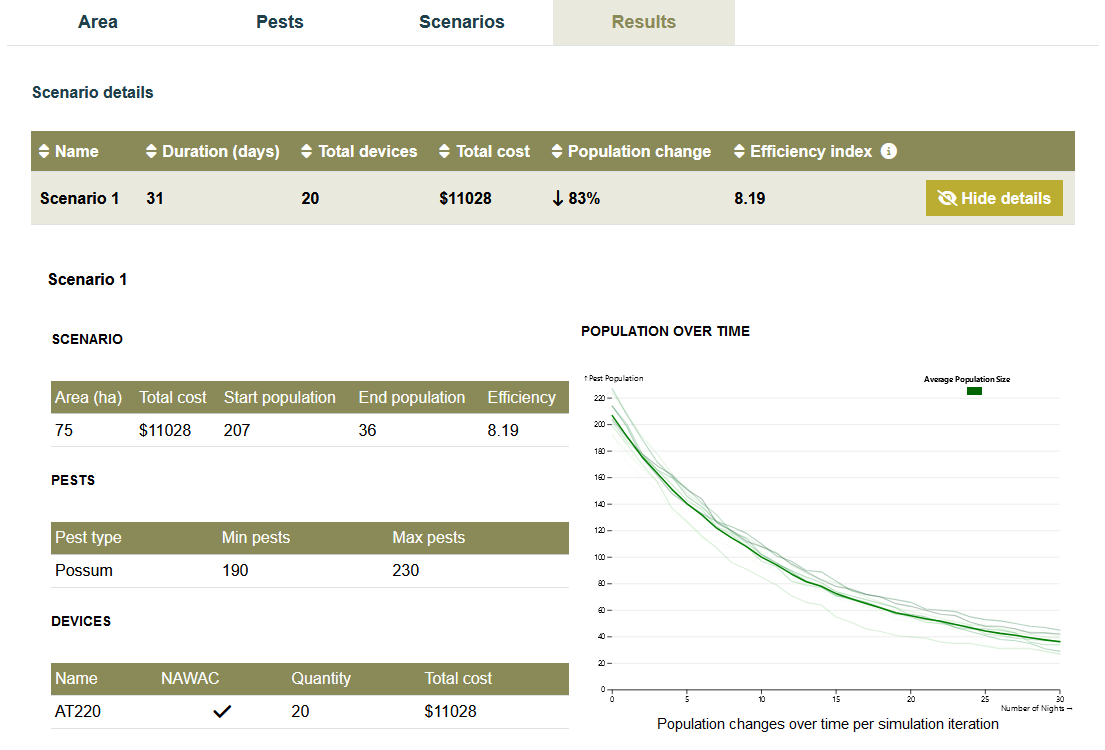Select the Results tab
1105x750 pixels.
coord(643,22)
